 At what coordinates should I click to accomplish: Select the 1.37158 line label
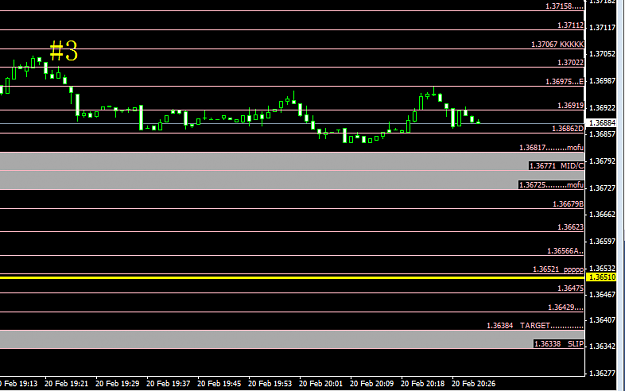[x=564, y=6]
